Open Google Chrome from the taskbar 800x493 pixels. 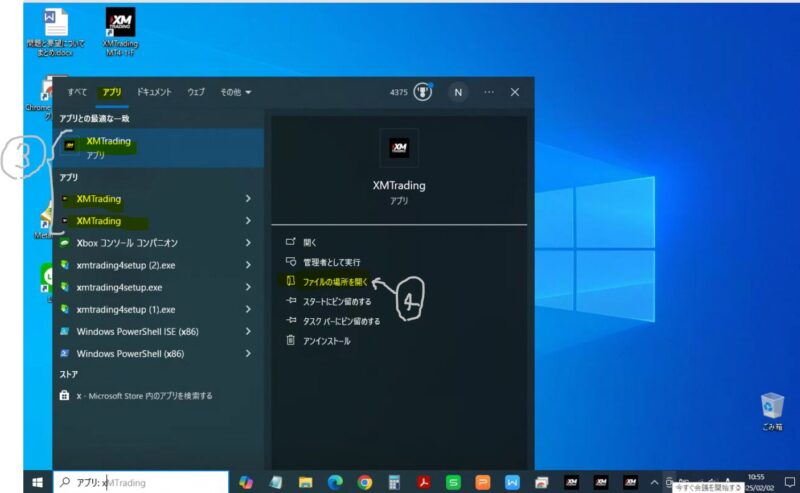click(x=365, y=482)
